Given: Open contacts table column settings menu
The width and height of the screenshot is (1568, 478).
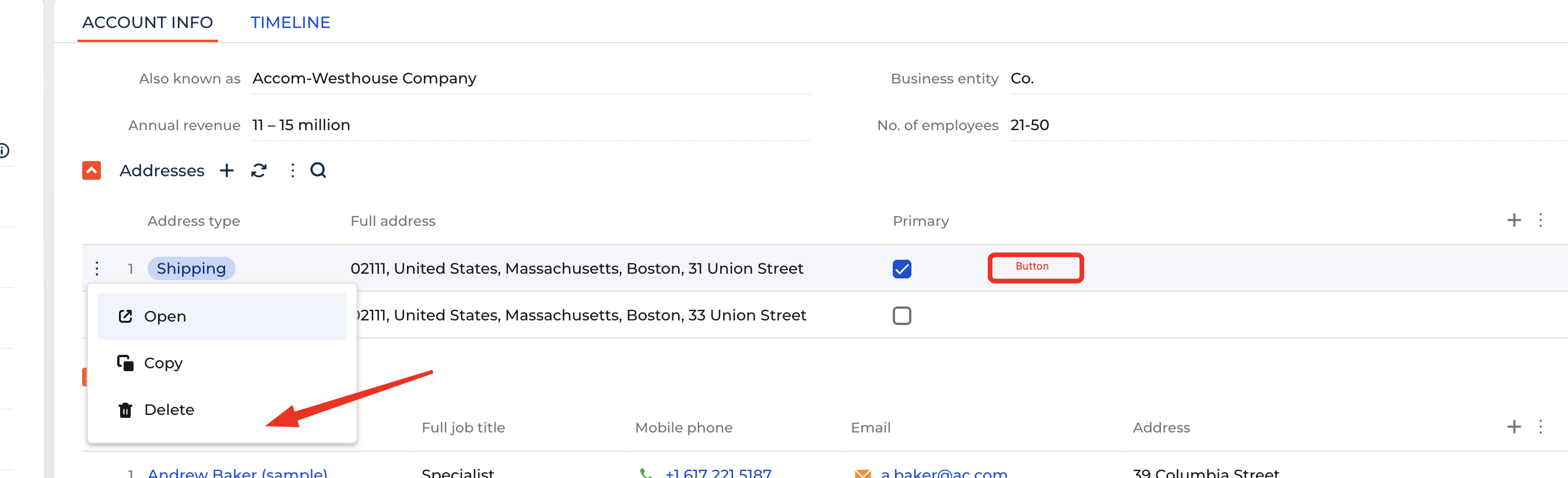Looking at the screenshot, I should point(1541,427).
